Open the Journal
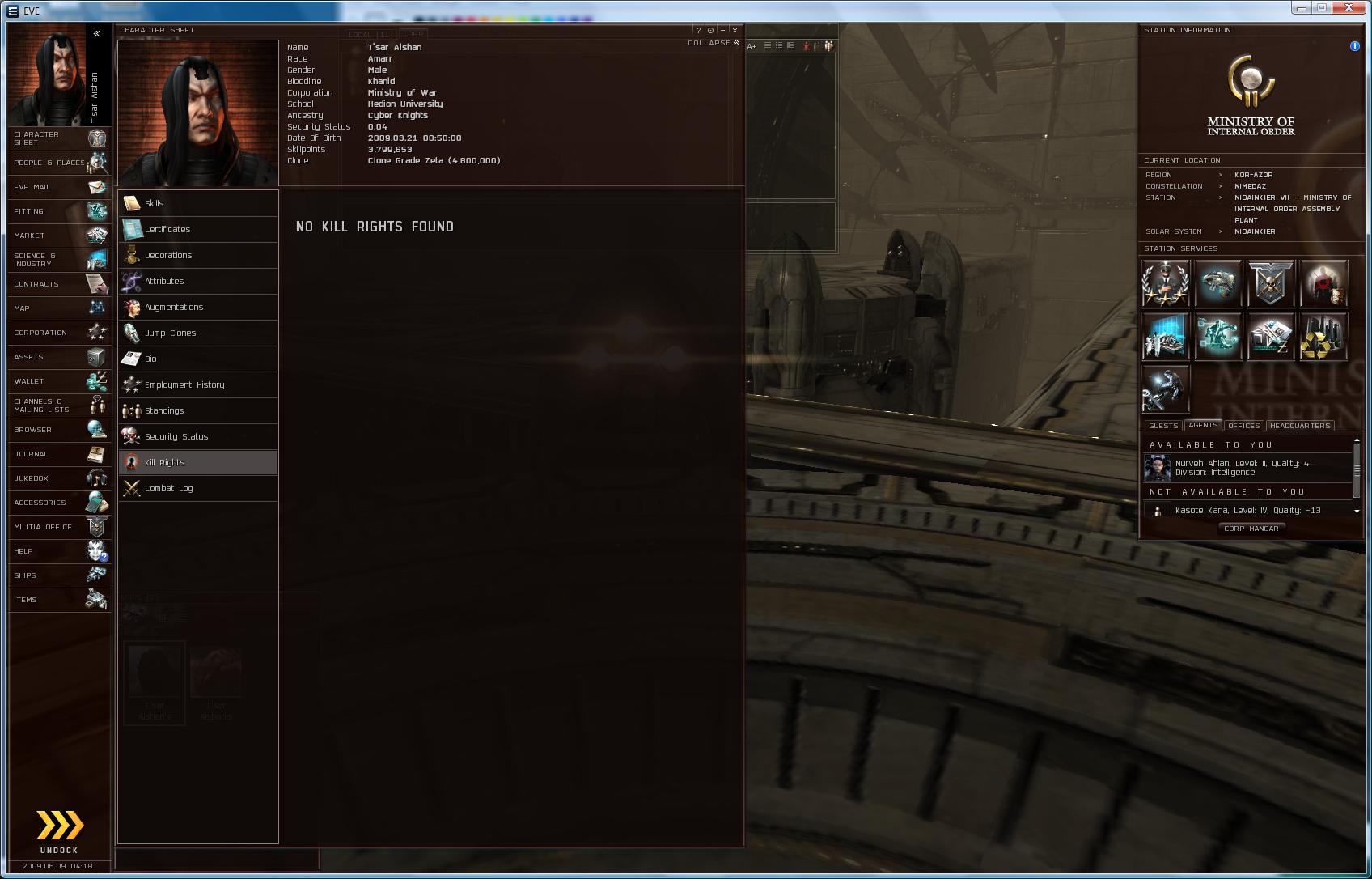Image resolution: width=1372 pixels, height=879 pixels. [59, 454]
